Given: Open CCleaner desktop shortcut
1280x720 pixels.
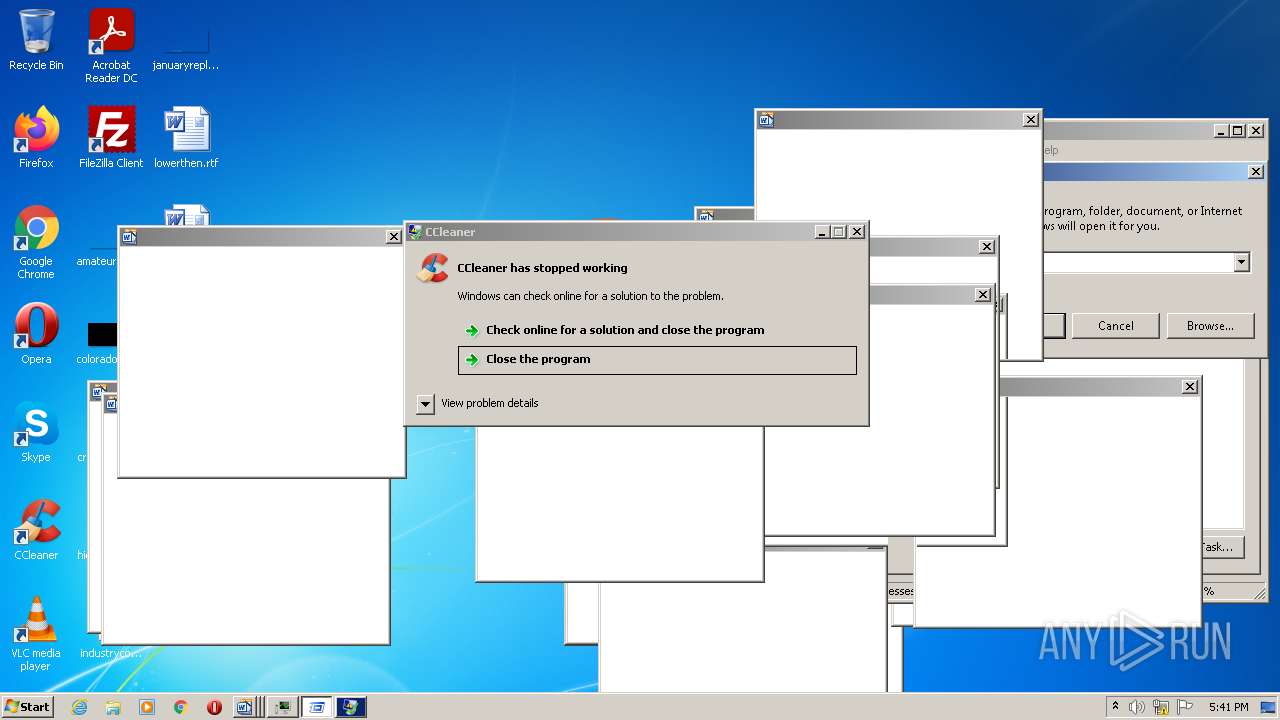Looking at the screenshot, I should [x=36, y=530].
